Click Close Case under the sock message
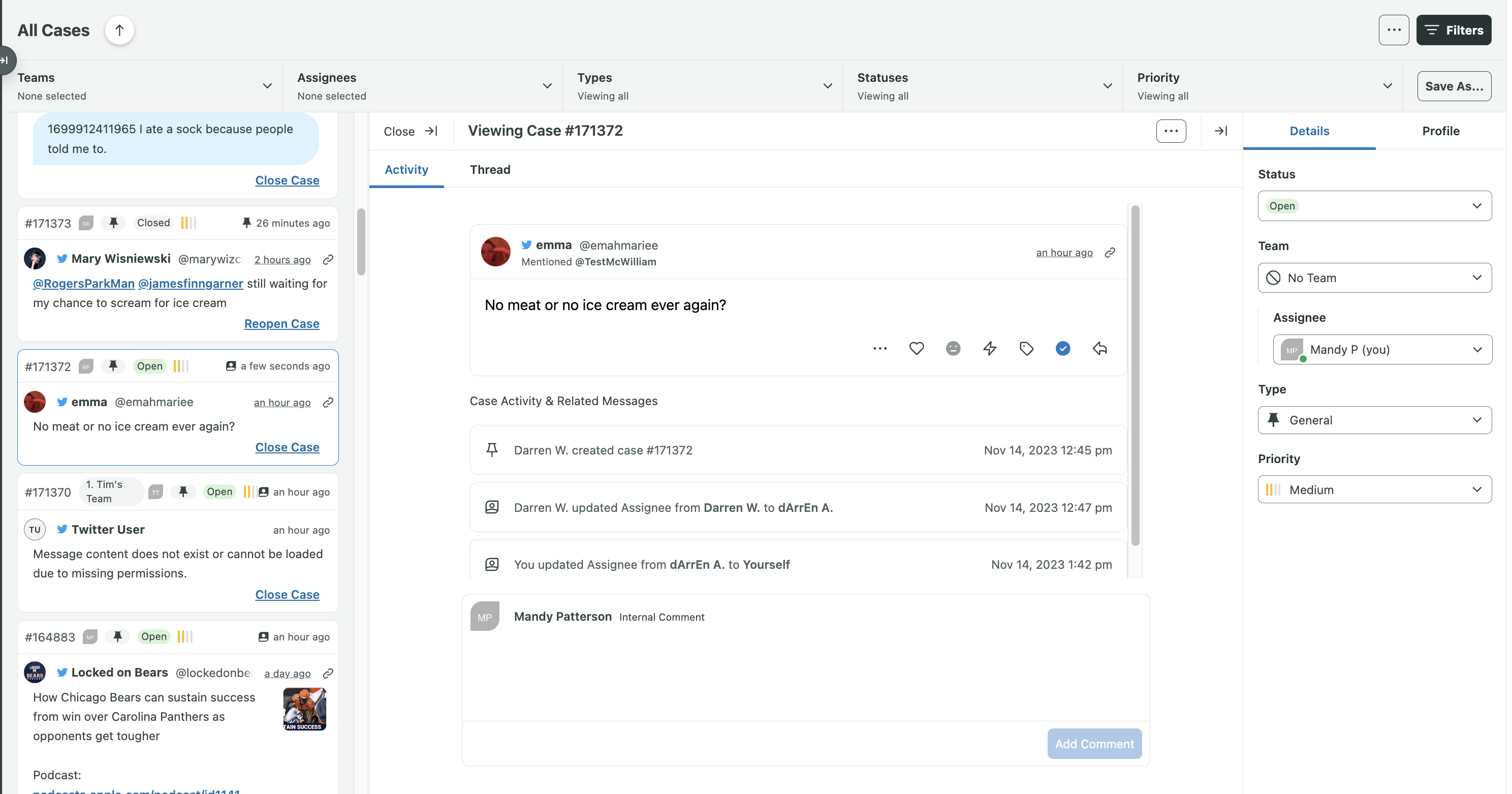Image resolution: width=1512 pixels, height=794 pixels. tap(287, 180)
